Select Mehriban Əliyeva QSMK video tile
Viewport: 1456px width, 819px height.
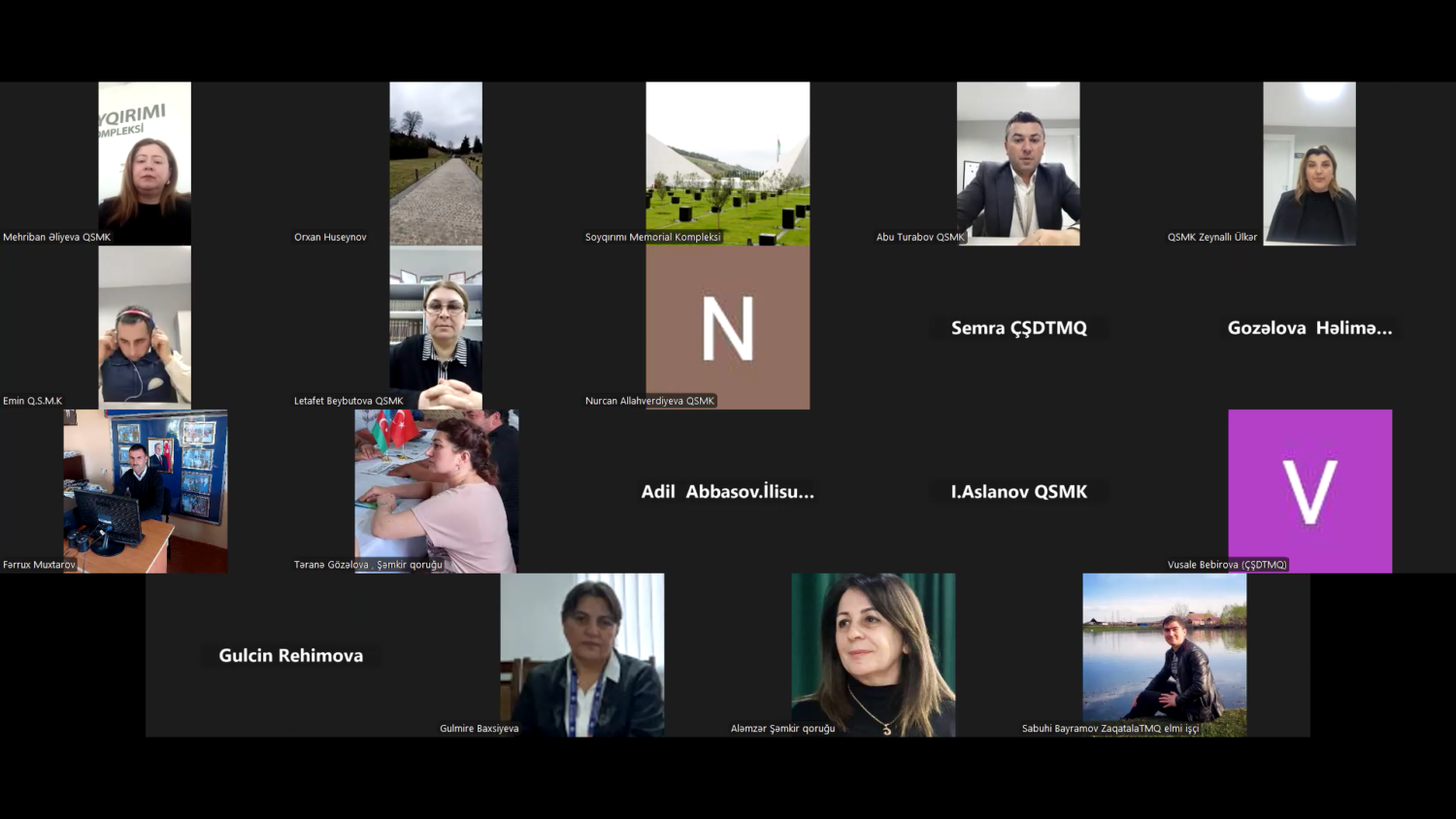[145, 162]
